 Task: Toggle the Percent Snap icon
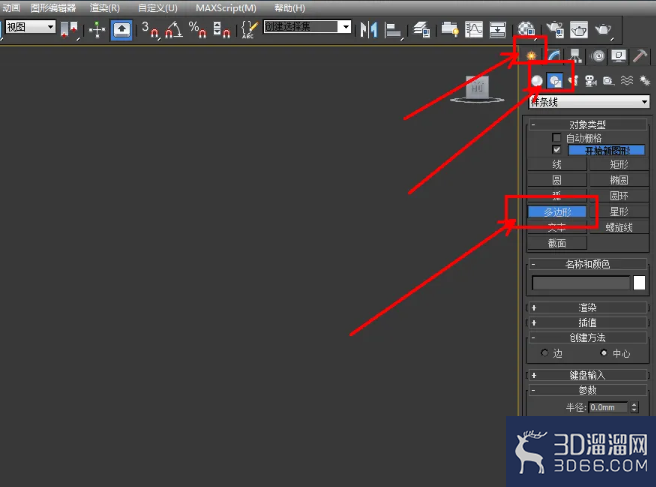pos(197,30)
